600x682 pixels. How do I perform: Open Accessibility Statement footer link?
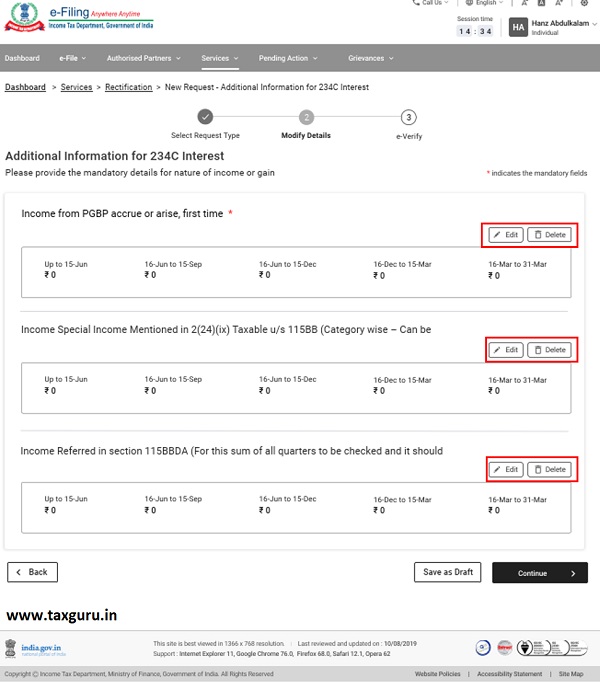pyautogui.click(x=509, y=674)
